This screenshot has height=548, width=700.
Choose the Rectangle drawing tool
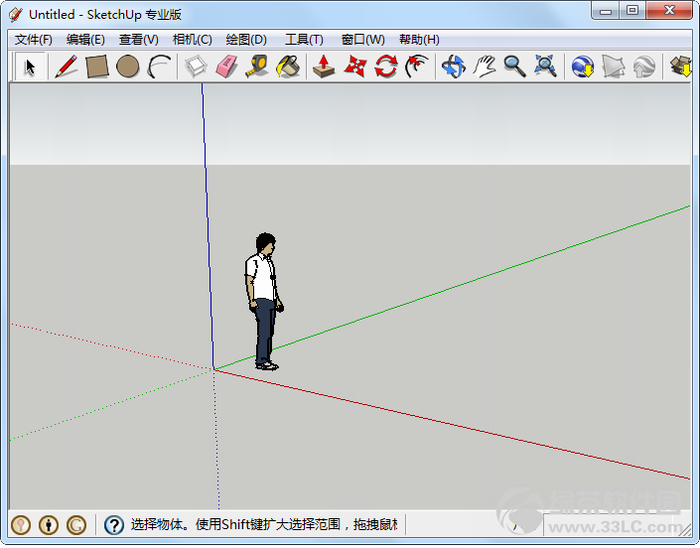point(97,66)
